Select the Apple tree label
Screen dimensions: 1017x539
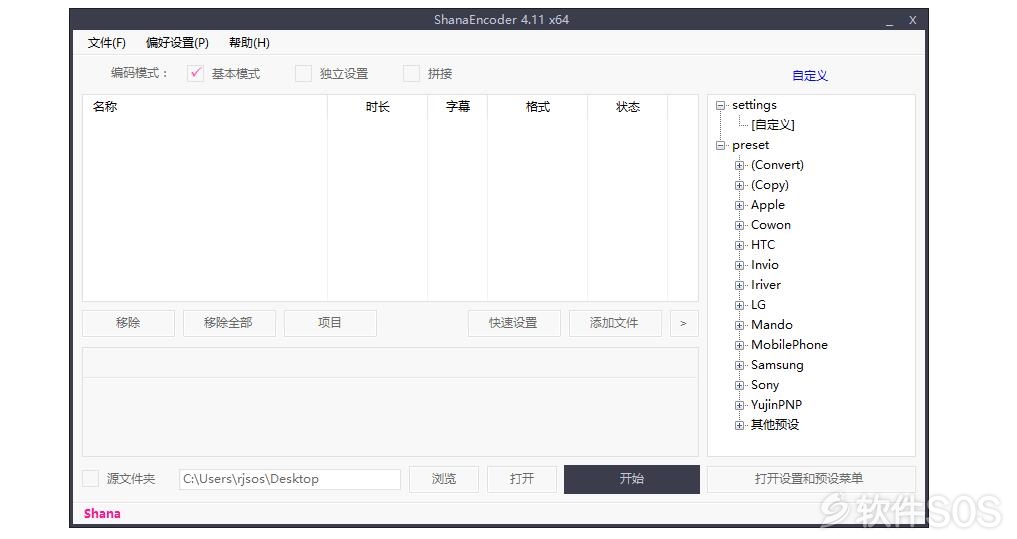[x=767, y=205]
